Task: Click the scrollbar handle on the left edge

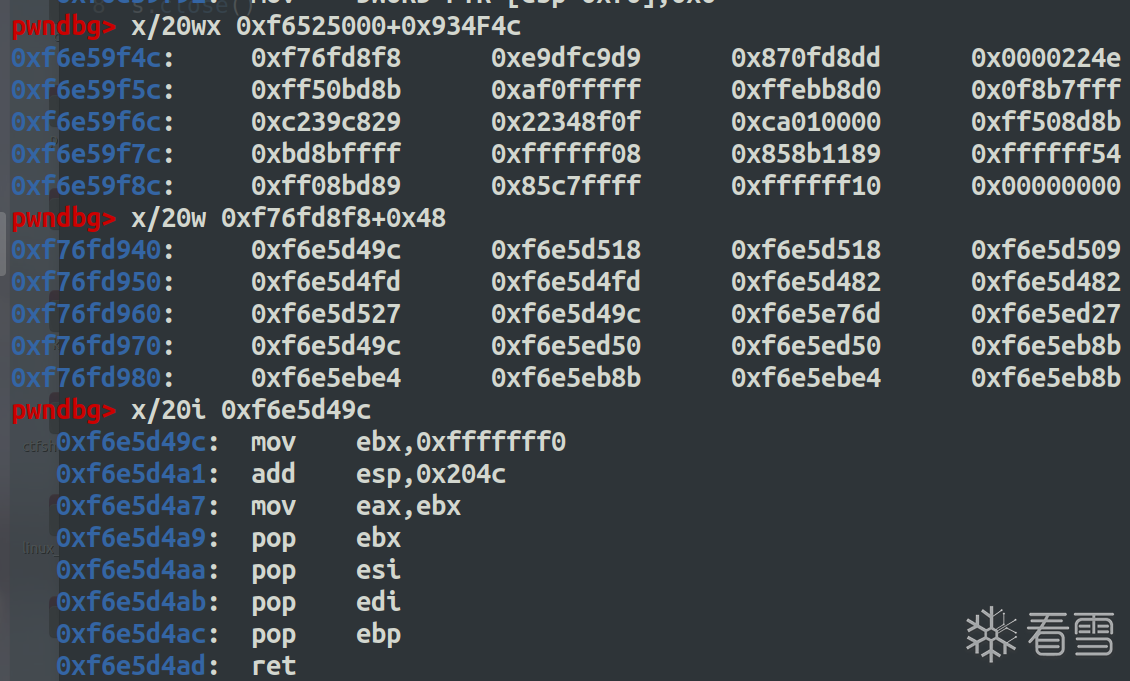Action: [4, 241]
